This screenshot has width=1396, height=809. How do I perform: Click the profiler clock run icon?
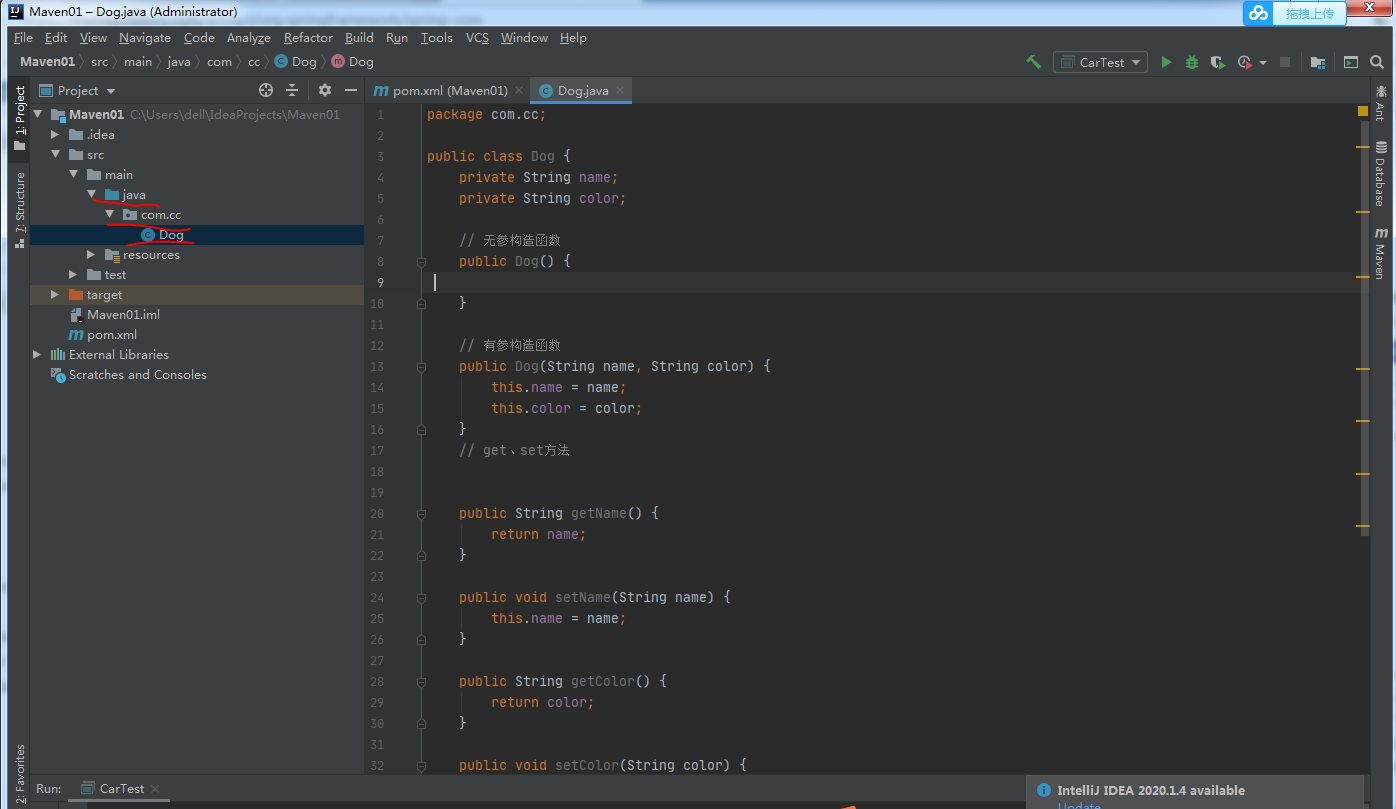pos(1244,62)
